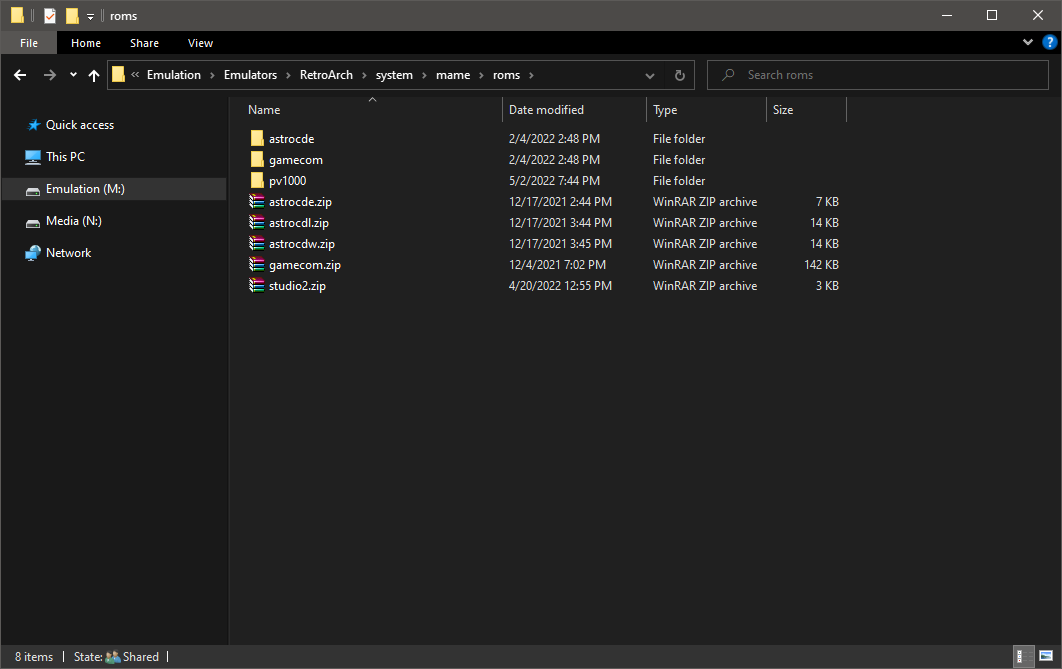Click the astrocdw.zip WinRAR archive icon
This screenshot has width=1062, height=669.
tap(257, 244)
